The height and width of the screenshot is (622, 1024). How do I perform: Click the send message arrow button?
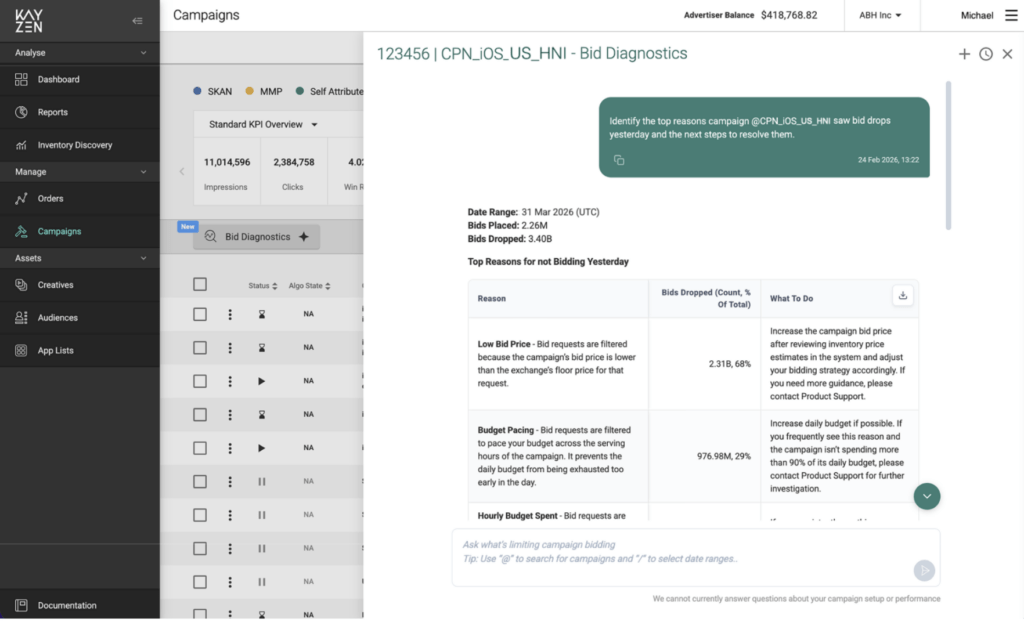tap(924, 570)
